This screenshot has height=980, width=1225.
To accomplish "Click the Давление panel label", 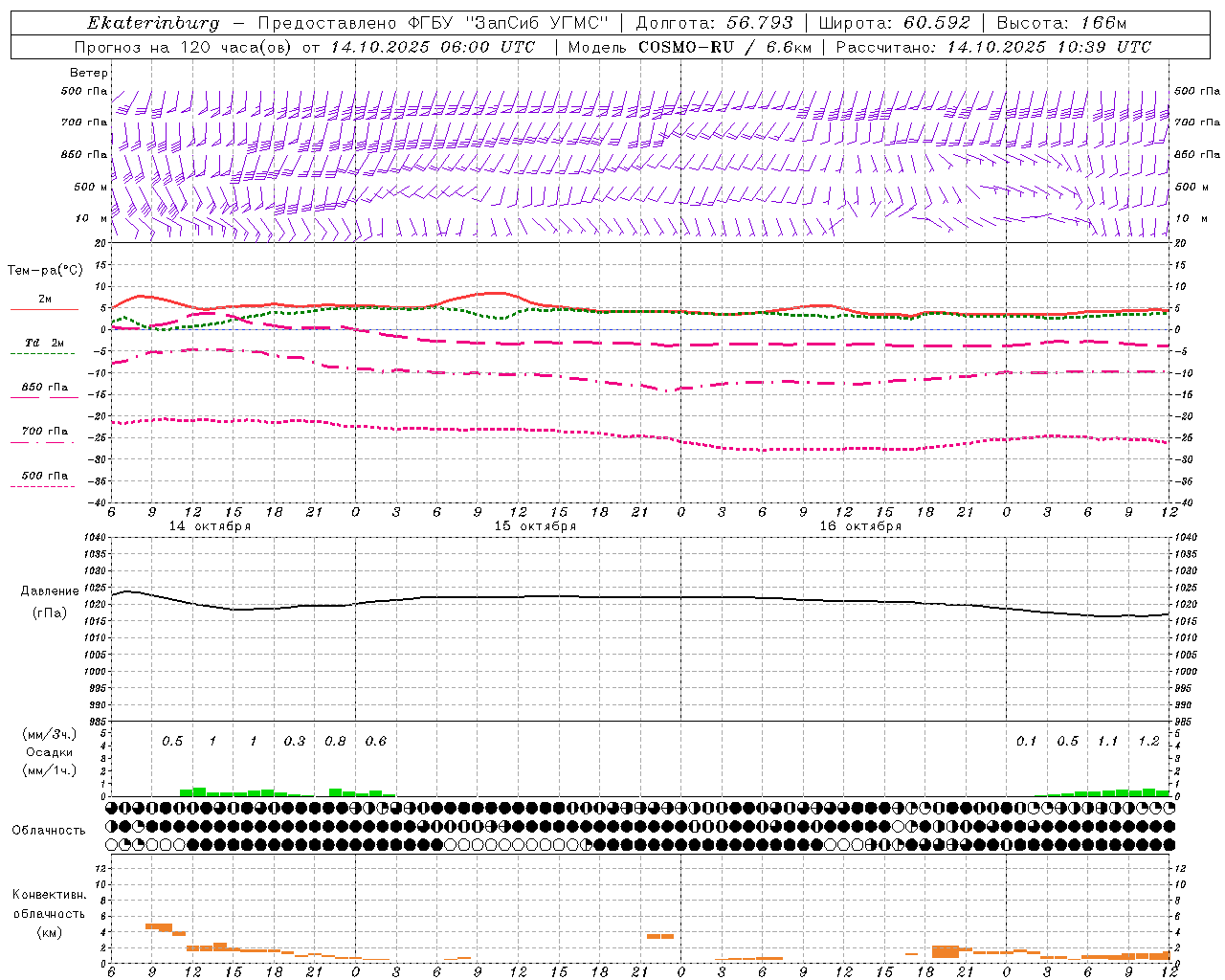I will point(50,591).
